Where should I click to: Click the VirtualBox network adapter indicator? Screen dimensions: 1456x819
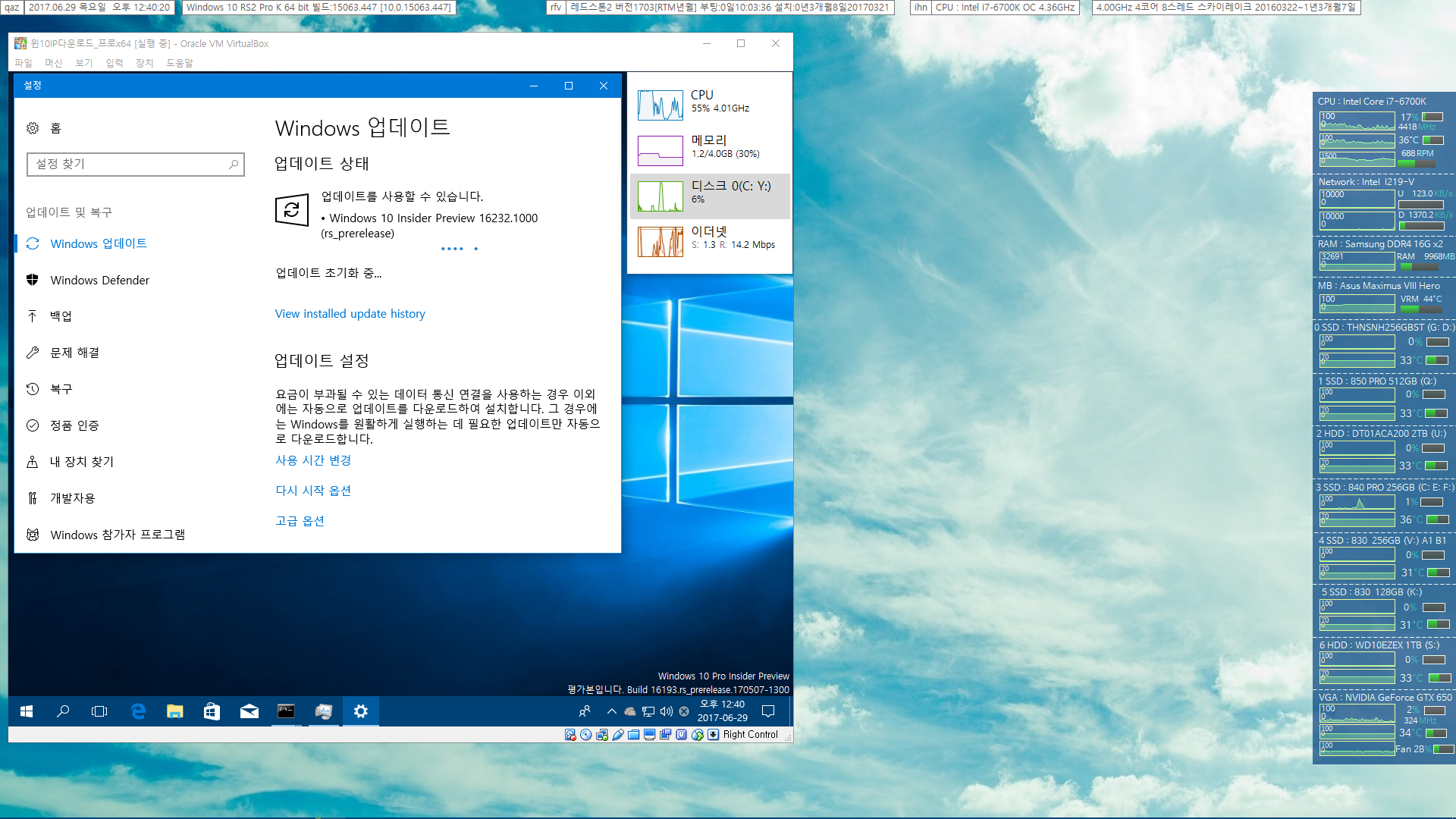click(x=602, y=735)
